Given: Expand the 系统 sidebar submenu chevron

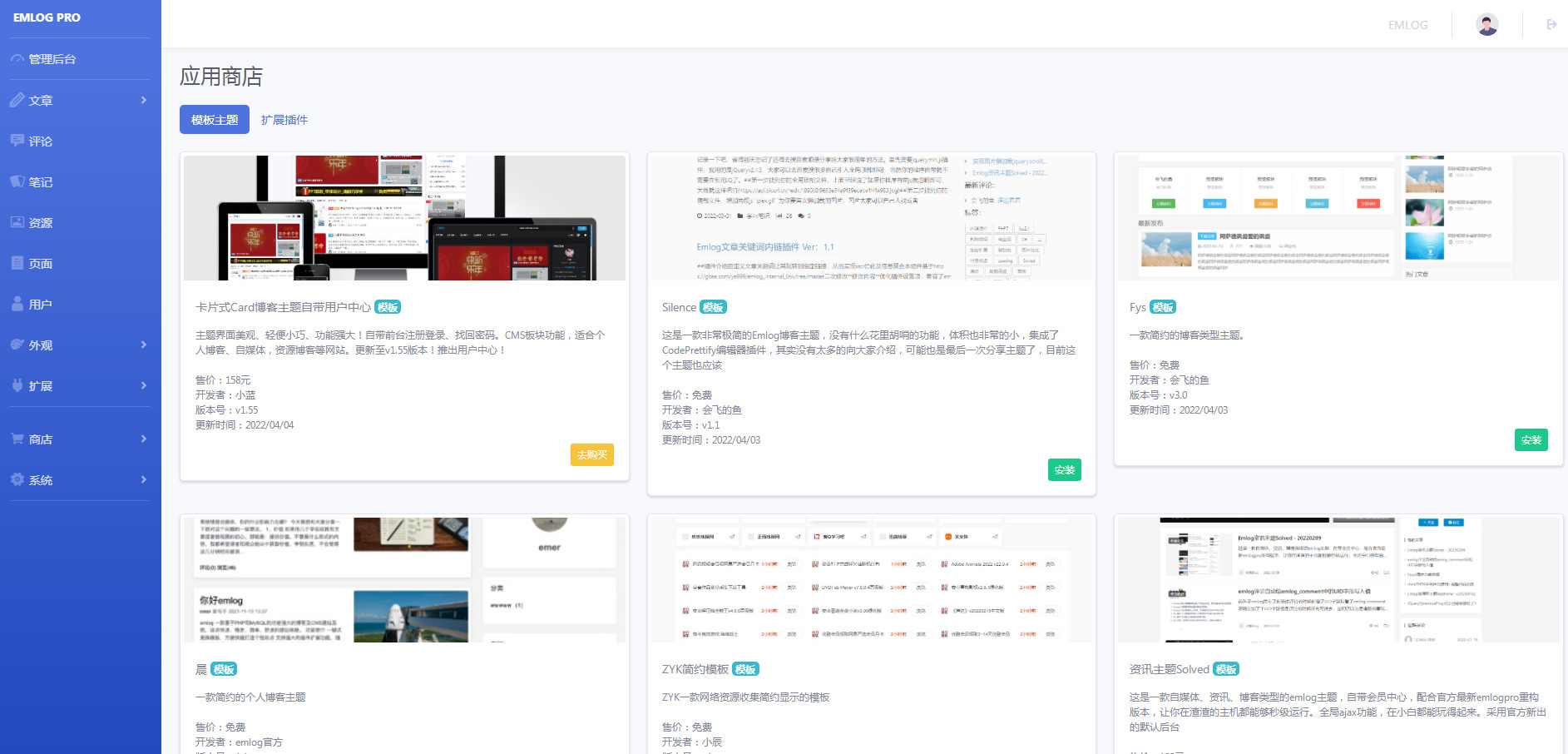Looking at the screenshot, I should coord(144,479).
